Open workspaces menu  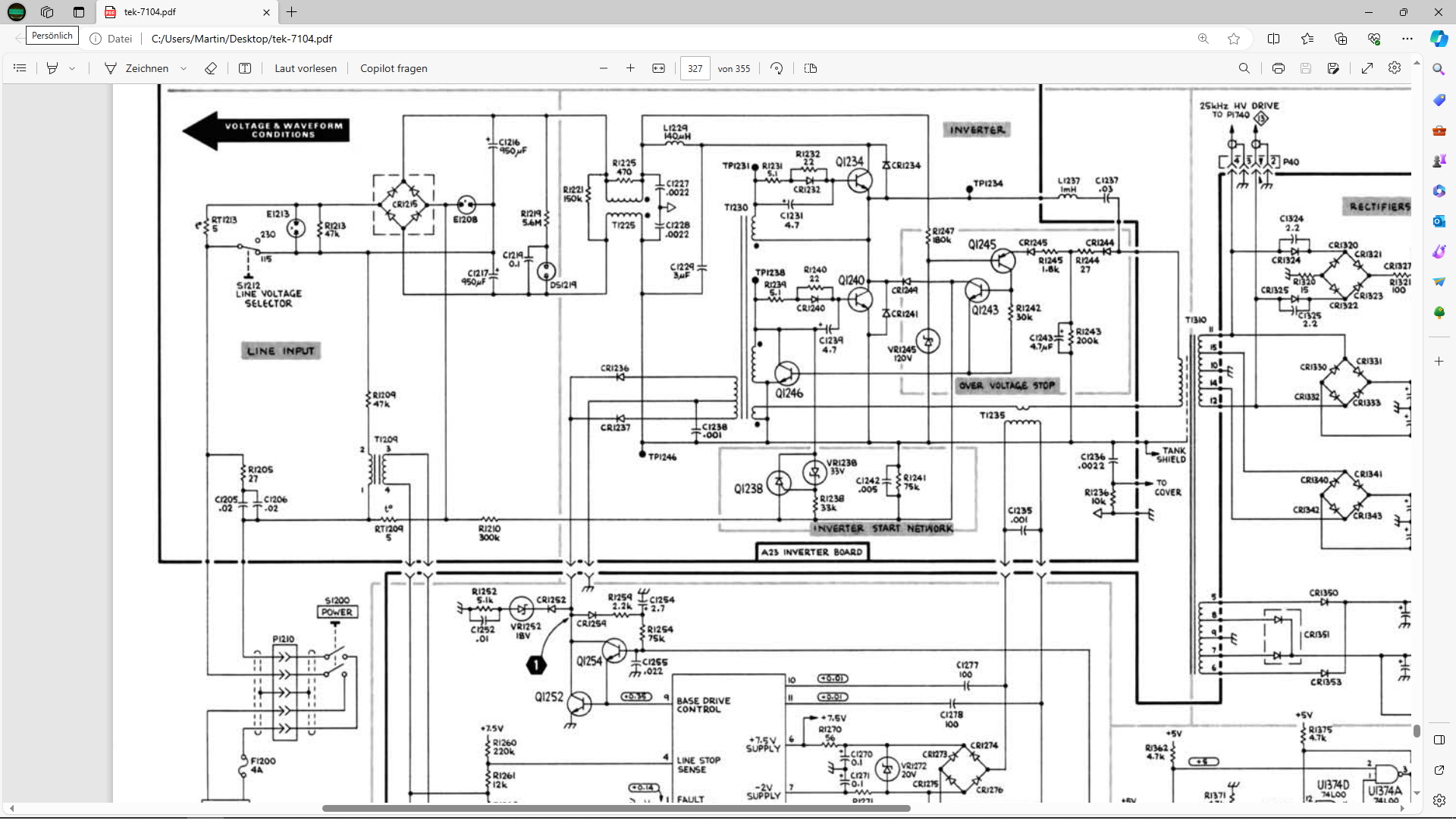coord(47,12)
